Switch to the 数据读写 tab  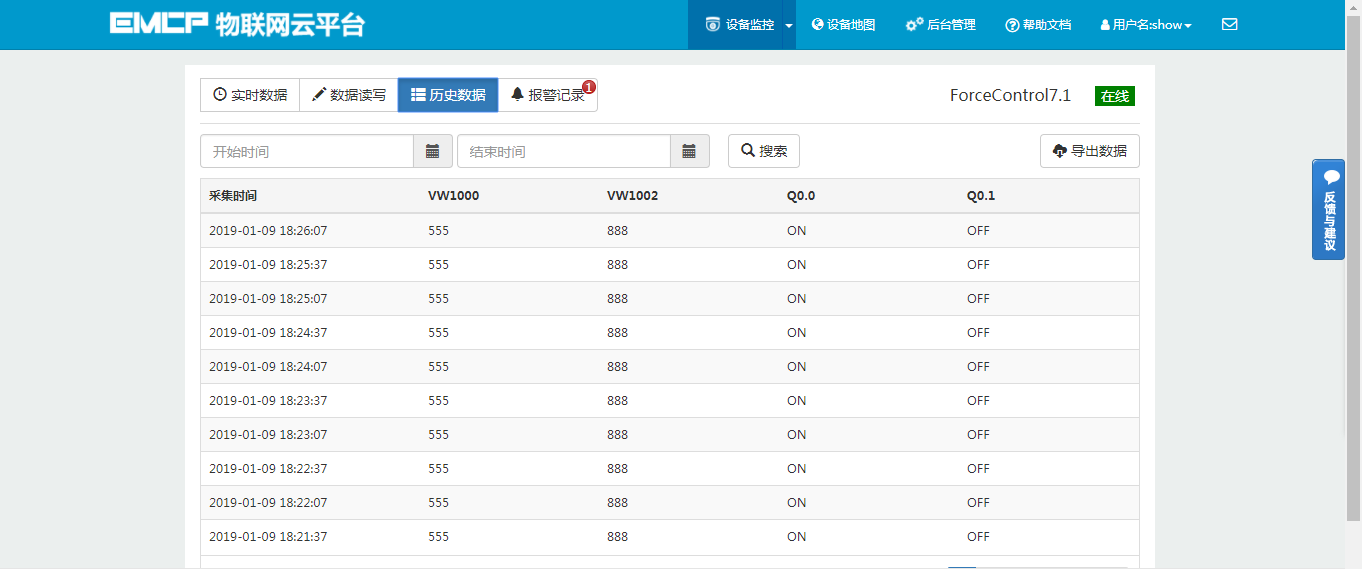coord(349,95)
